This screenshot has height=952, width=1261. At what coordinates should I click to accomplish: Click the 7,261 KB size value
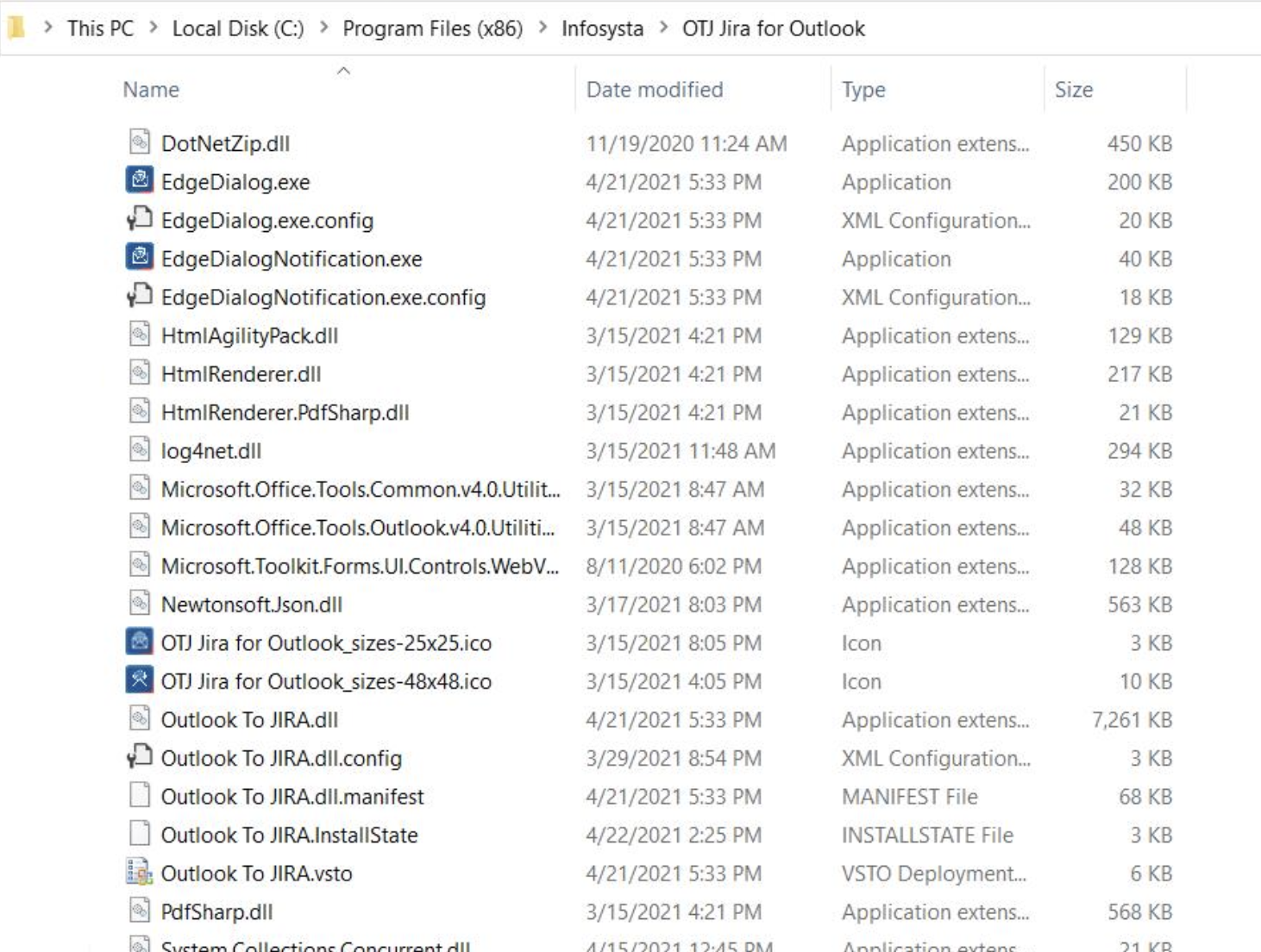[1132, 720]
